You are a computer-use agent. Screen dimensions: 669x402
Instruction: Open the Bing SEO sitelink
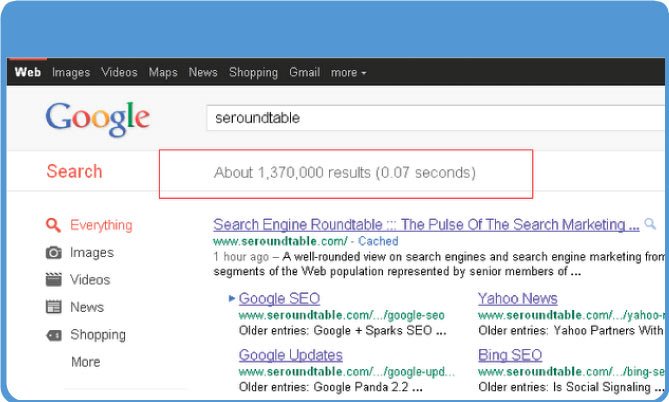[510, 355]
